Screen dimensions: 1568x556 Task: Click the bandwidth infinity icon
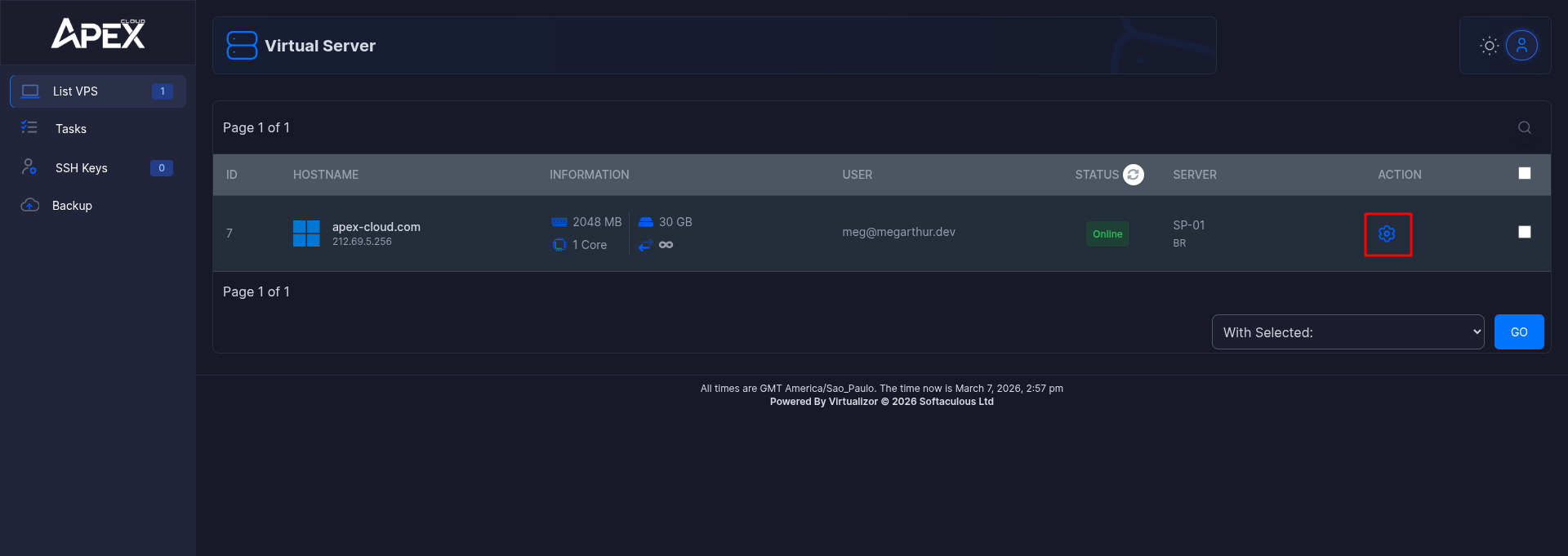point(666,245)
